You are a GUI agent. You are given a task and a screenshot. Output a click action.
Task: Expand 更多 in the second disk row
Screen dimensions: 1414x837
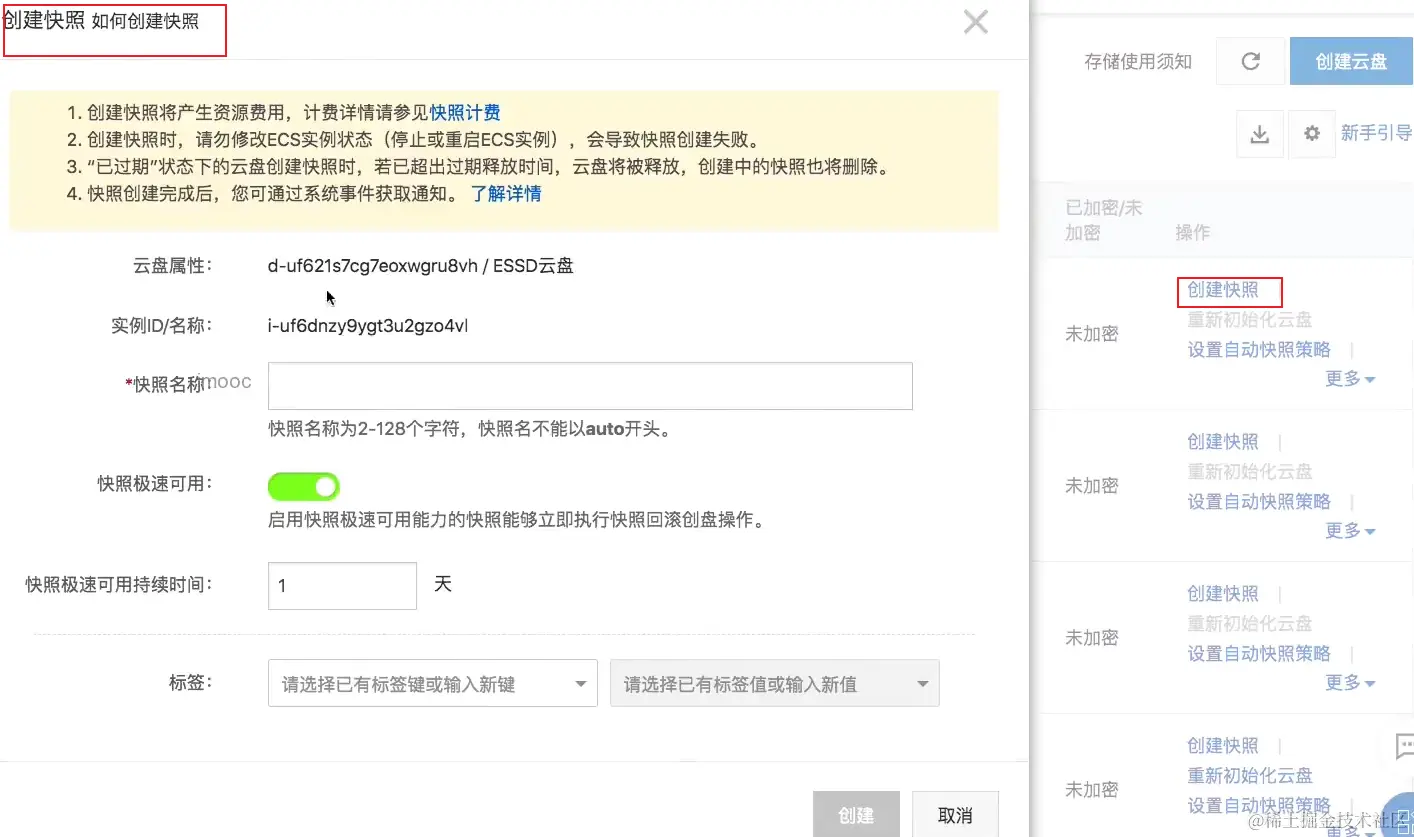[x=1350, y=531]
